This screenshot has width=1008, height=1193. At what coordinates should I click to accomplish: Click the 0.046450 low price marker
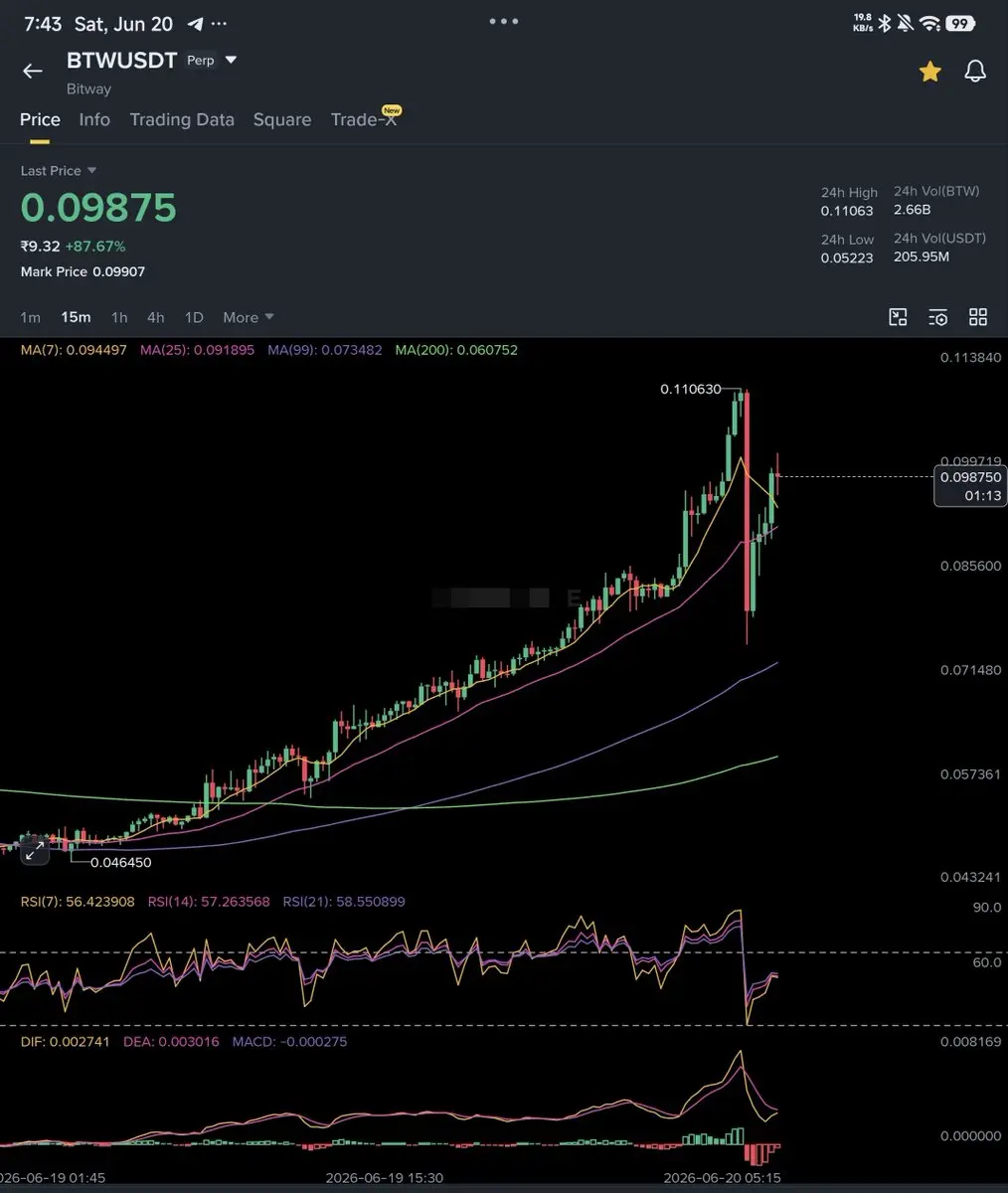121,862
